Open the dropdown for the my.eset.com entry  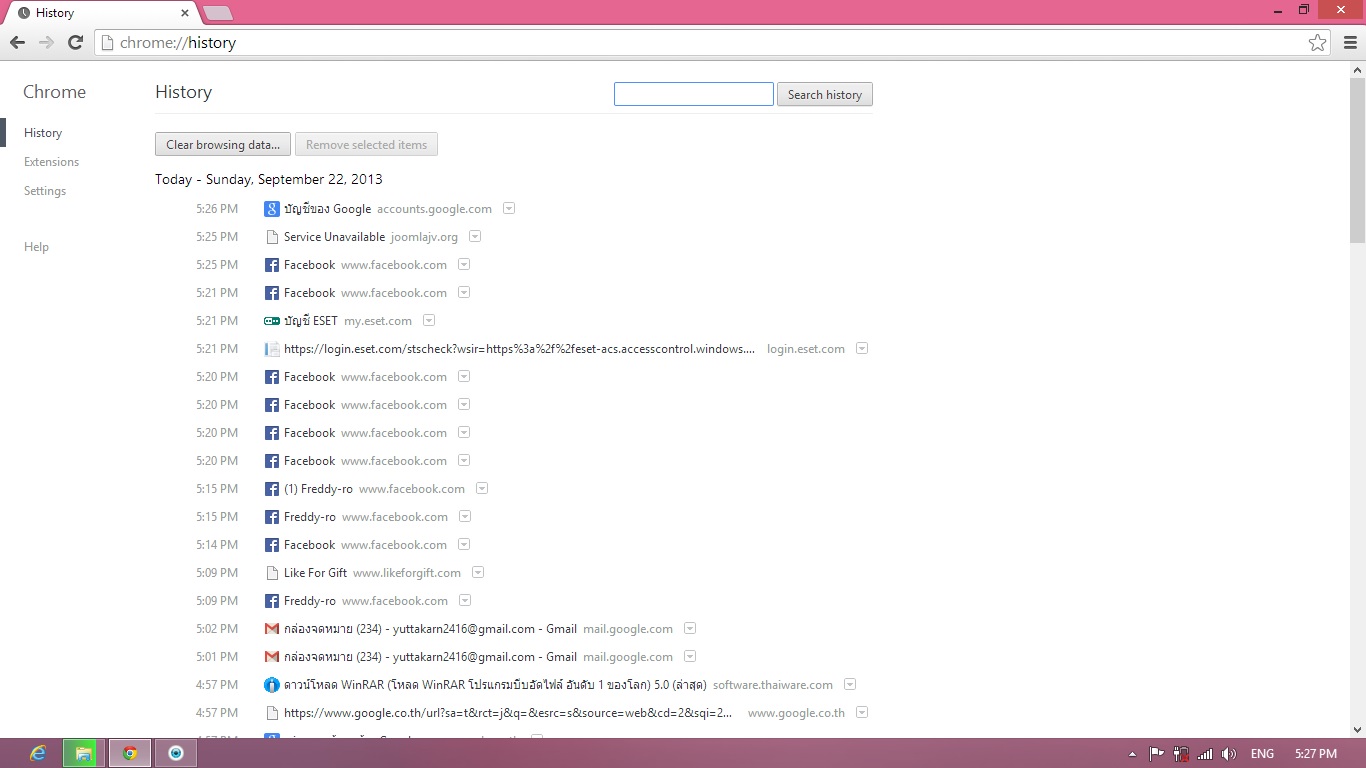coord(429,321)
